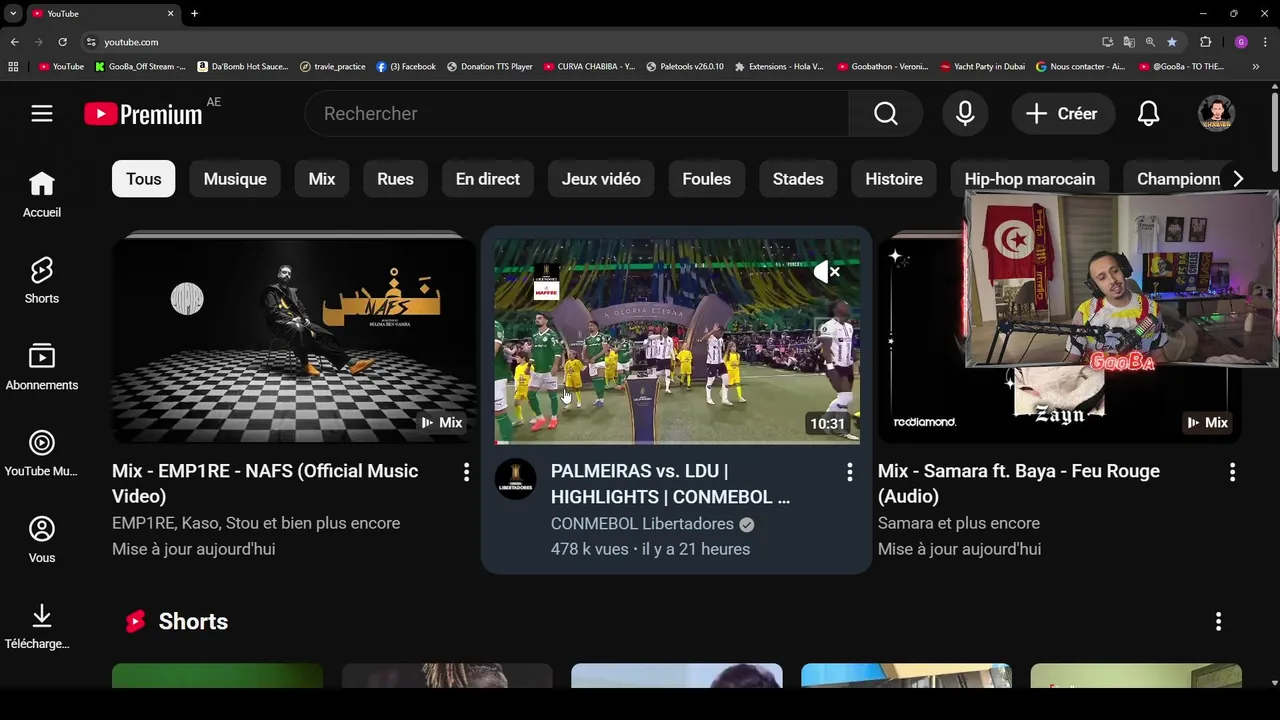The width and height of the screenshot is (1280, 720).
Task: Open the hamburger guide menu
Action: pyautogui.click(x=41, y=114)
